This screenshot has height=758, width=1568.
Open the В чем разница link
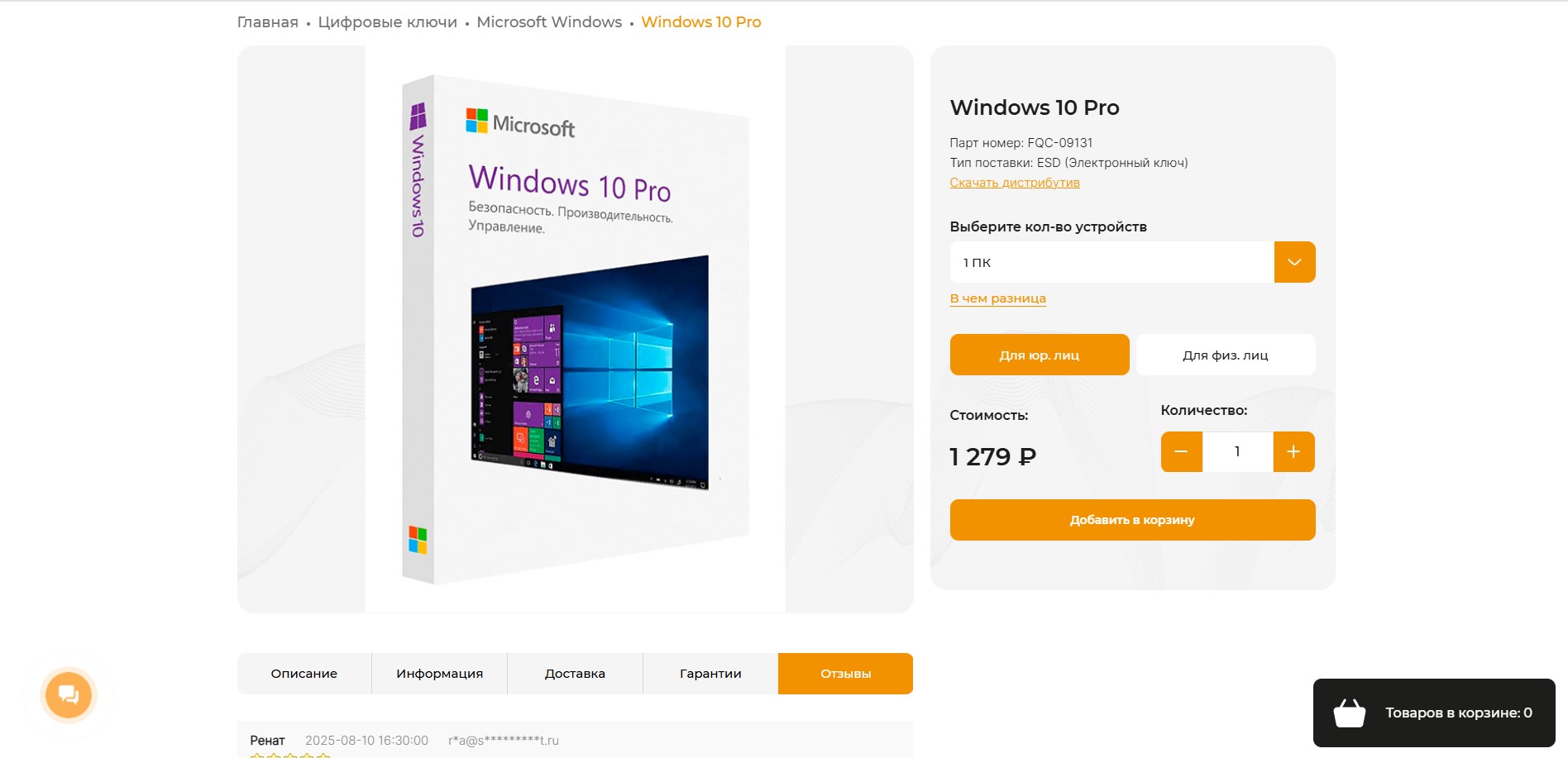point(997,298)
